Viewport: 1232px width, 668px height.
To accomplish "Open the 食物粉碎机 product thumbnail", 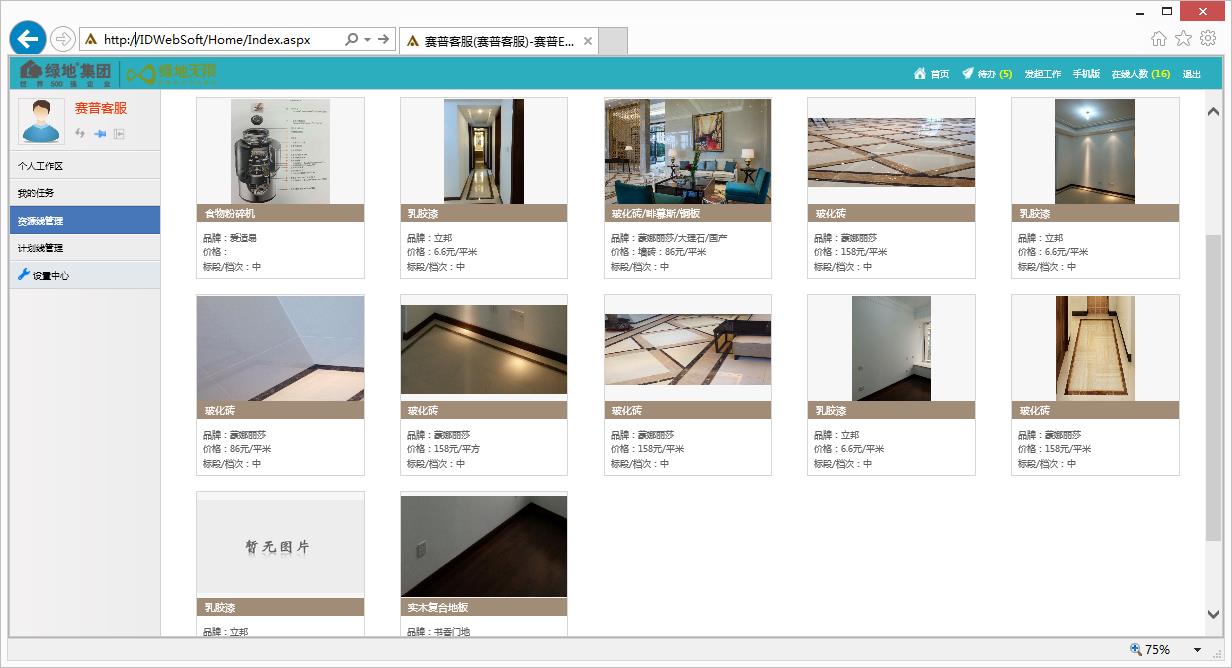I will [x=280, y=152].
